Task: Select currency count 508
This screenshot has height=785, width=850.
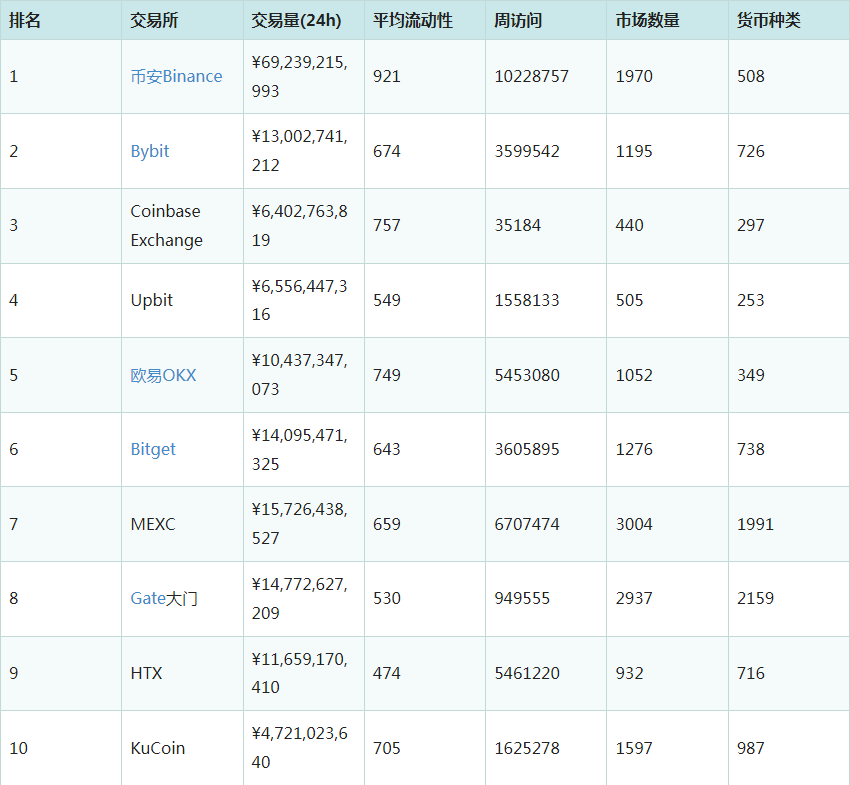Action: (x=751, y=76)
